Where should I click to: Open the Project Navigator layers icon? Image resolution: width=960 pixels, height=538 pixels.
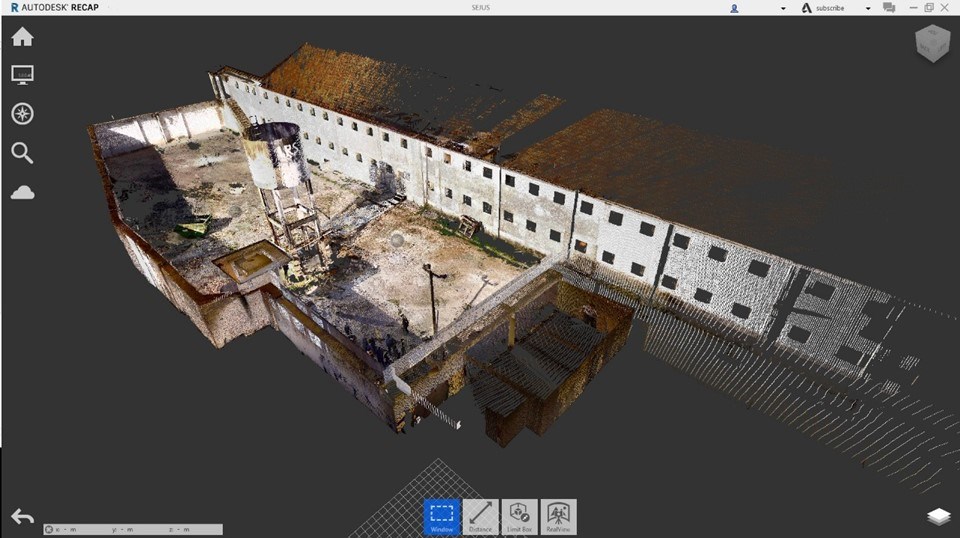[x=937, y=516]
